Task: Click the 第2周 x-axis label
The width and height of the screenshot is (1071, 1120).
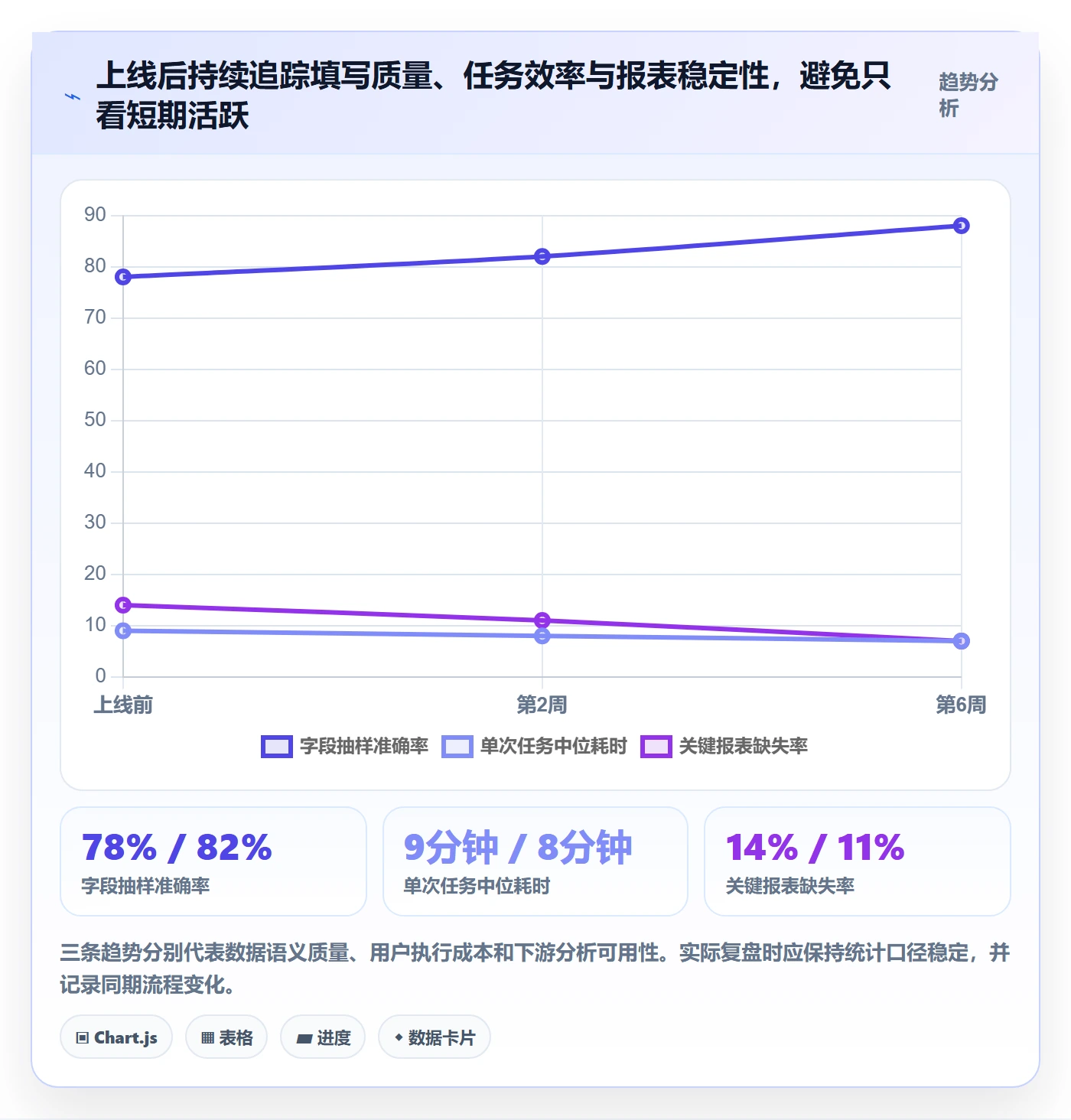Action: [x=542, y=705]
